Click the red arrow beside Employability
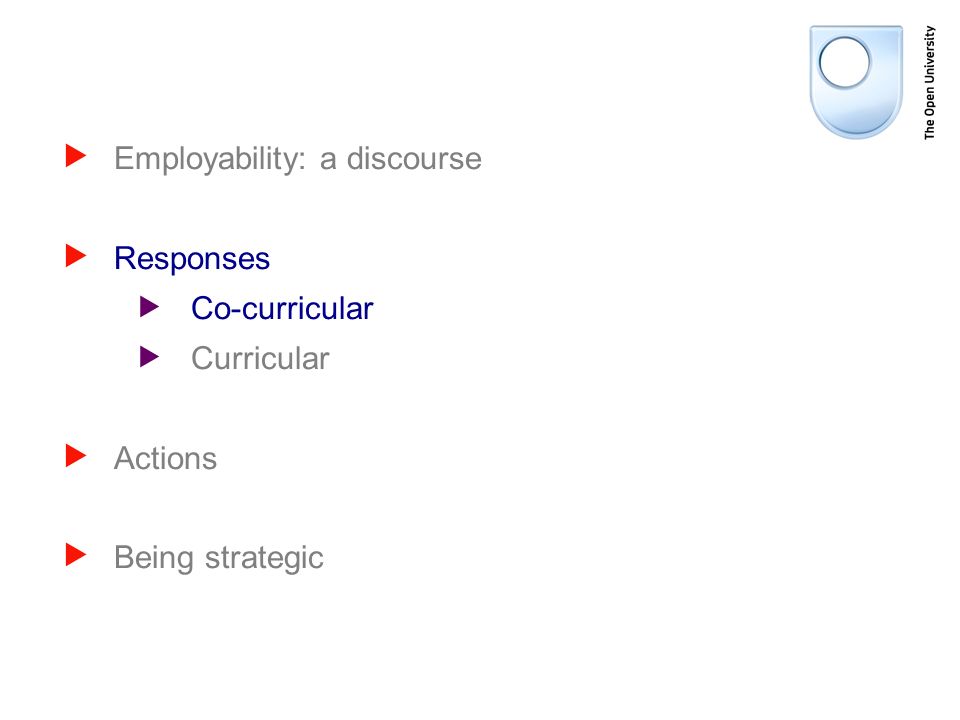This screenshot has width=960, height=720. (x=76, y=156)
